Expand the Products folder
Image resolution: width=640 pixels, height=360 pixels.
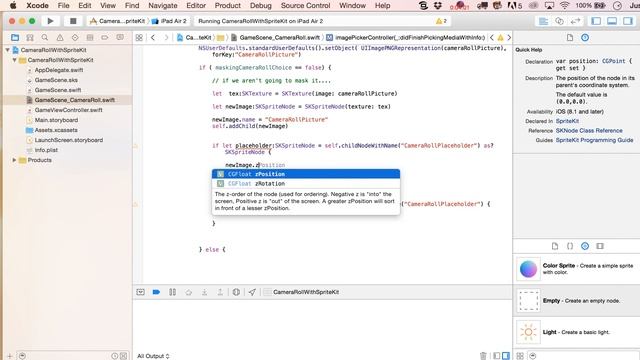point(14,160)
